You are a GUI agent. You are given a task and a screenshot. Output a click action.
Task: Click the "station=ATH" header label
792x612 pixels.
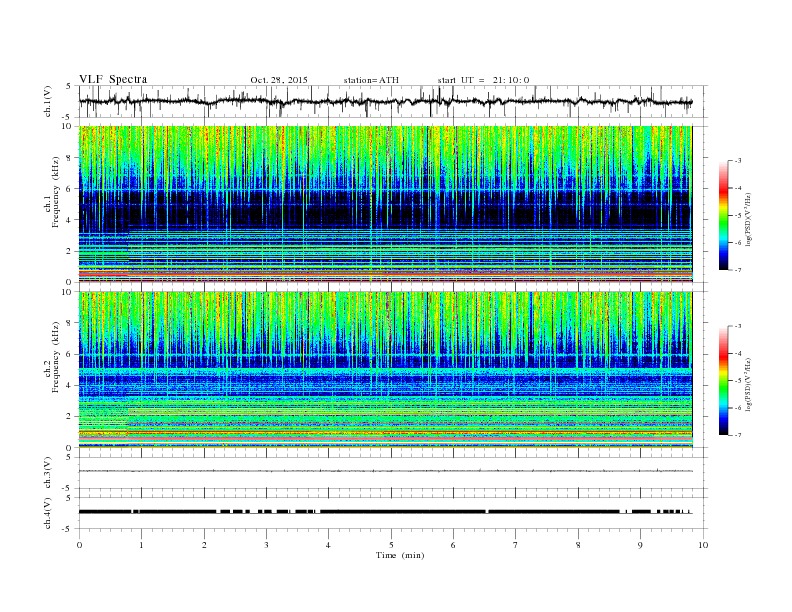pyautogui.click(x=371, y=80)
